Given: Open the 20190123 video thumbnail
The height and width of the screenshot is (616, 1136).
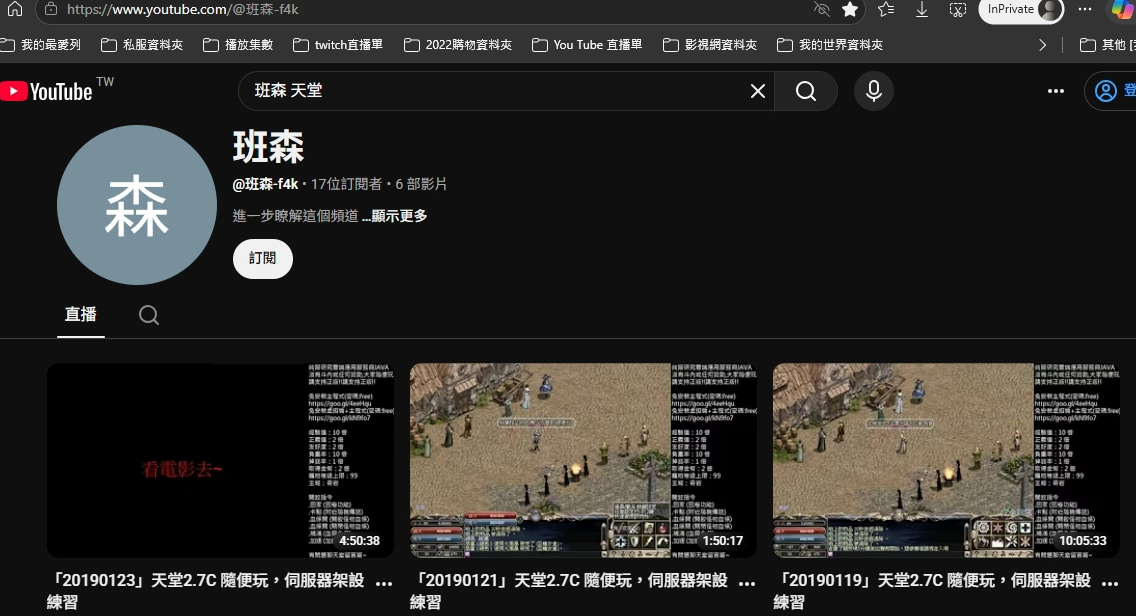Looking at the screenshot, I should coord(220,460).
